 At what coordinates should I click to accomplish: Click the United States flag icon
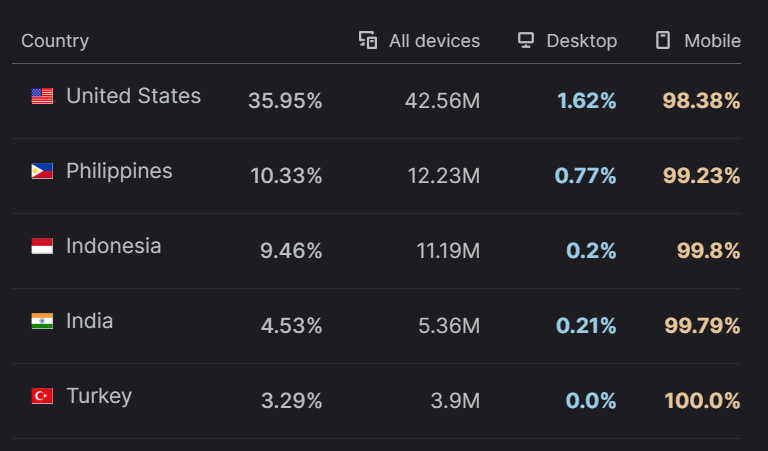coord(42,96)
